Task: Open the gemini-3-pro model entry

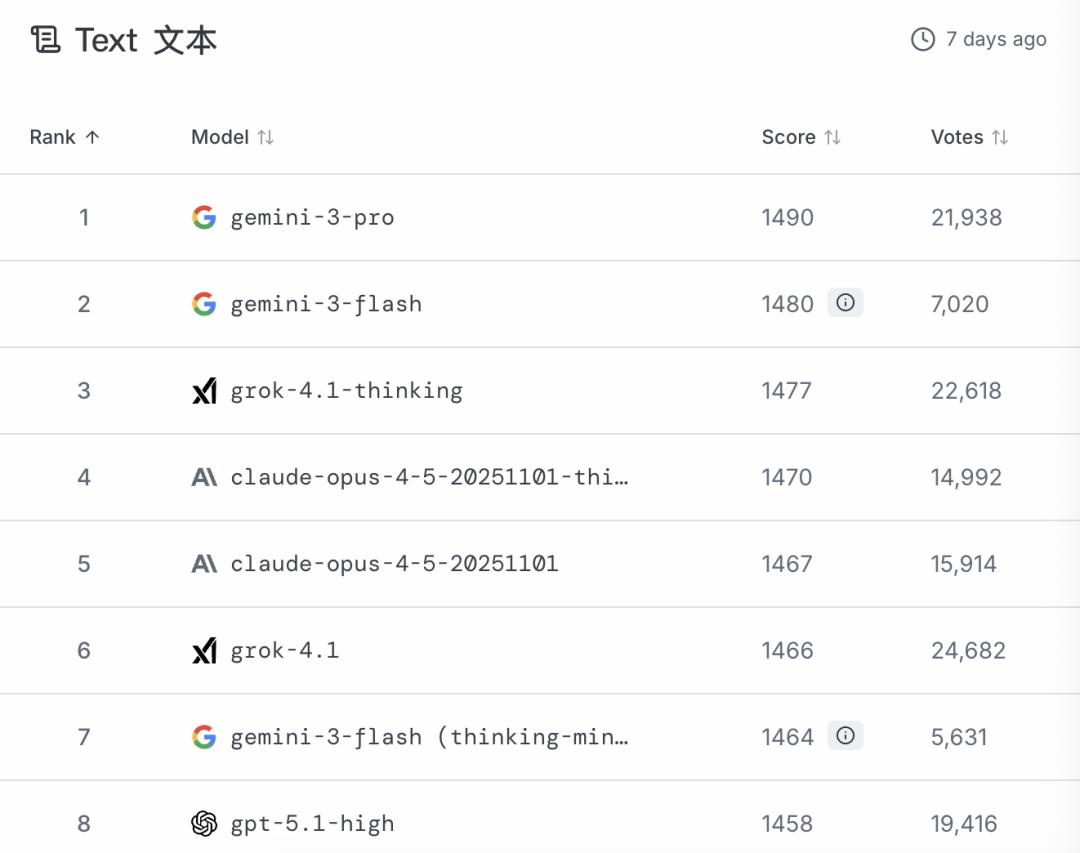Action: click(312, 218)
